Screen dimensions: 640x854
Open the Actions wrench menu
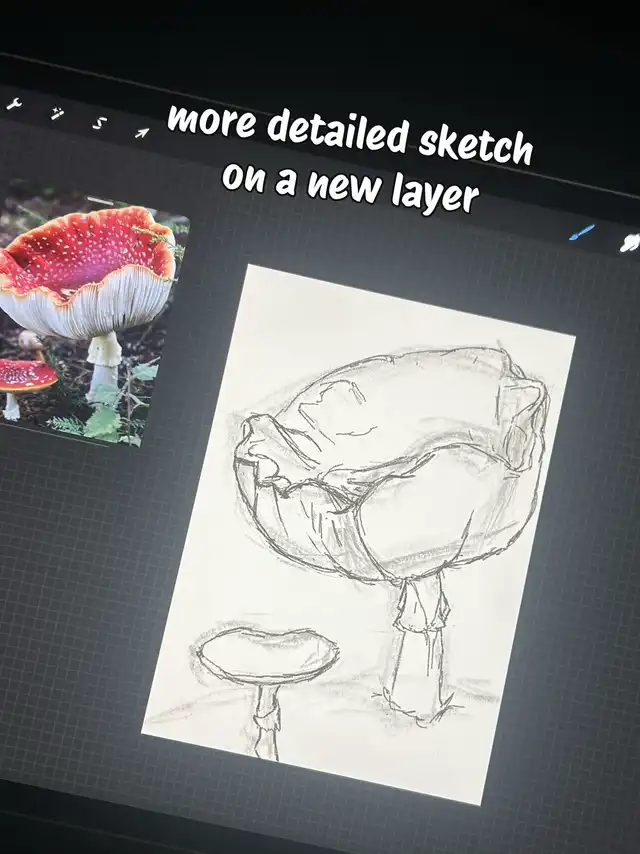[13, 103]
